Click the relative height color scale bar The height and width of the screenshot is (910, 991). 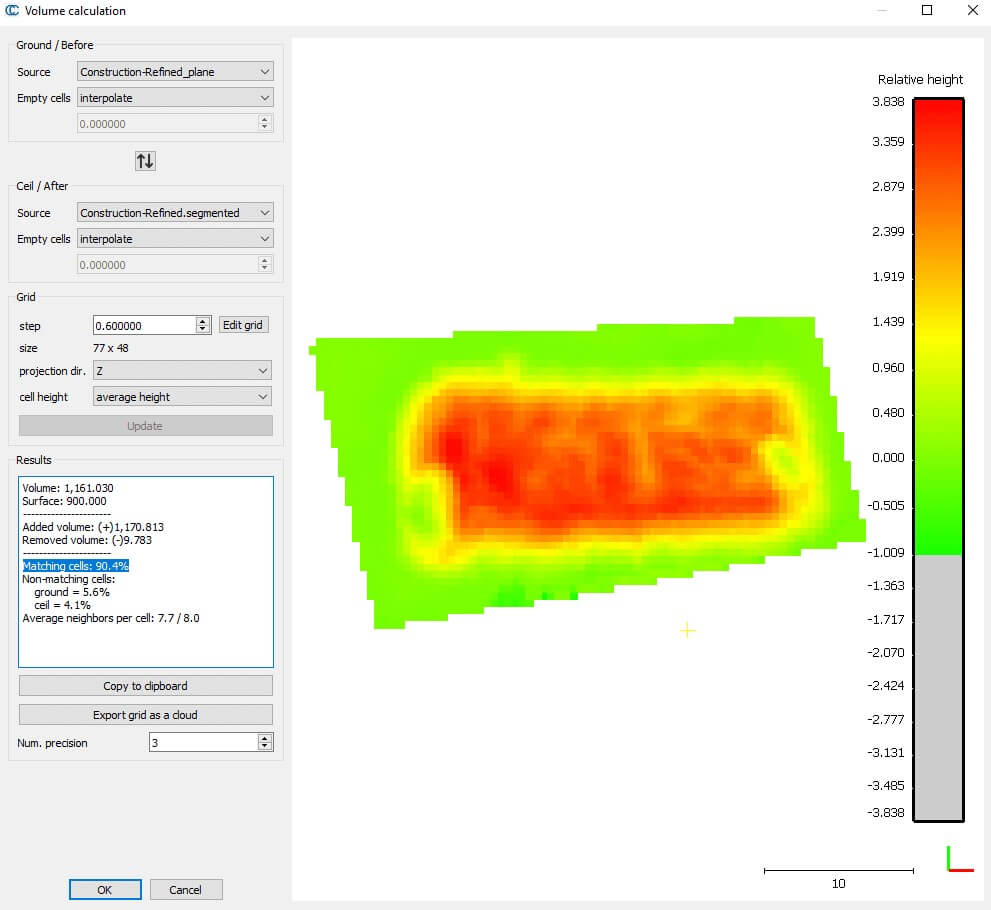pos(938,459)
